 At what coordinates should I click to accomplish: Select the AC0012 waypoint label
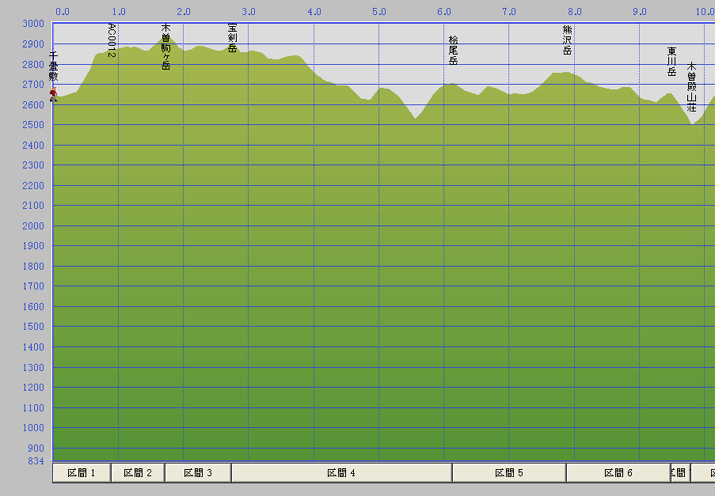pos(111,41)
